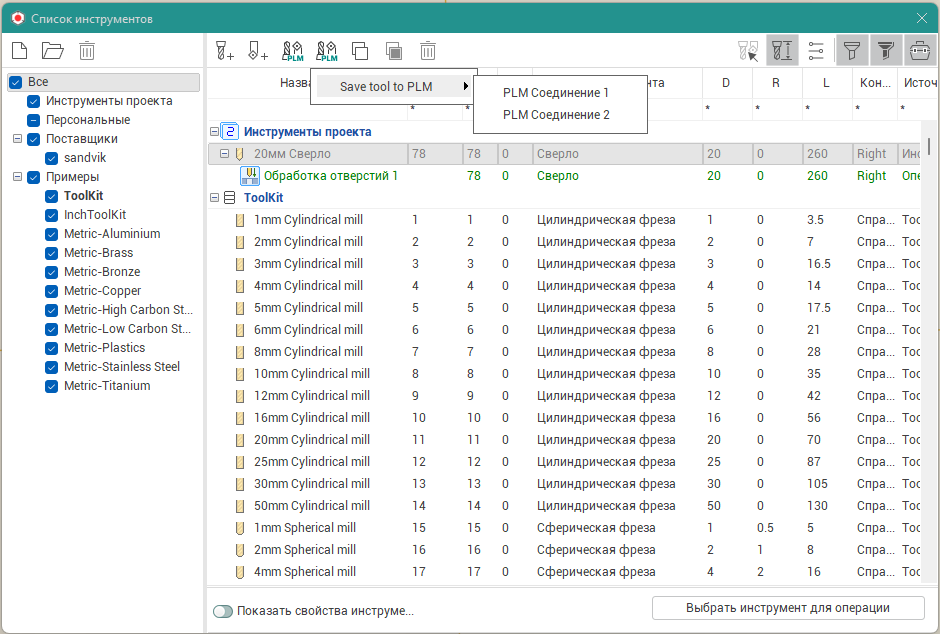Click the 'L' column header
Viewport: 940px width, 634px height.
[826, 83]
